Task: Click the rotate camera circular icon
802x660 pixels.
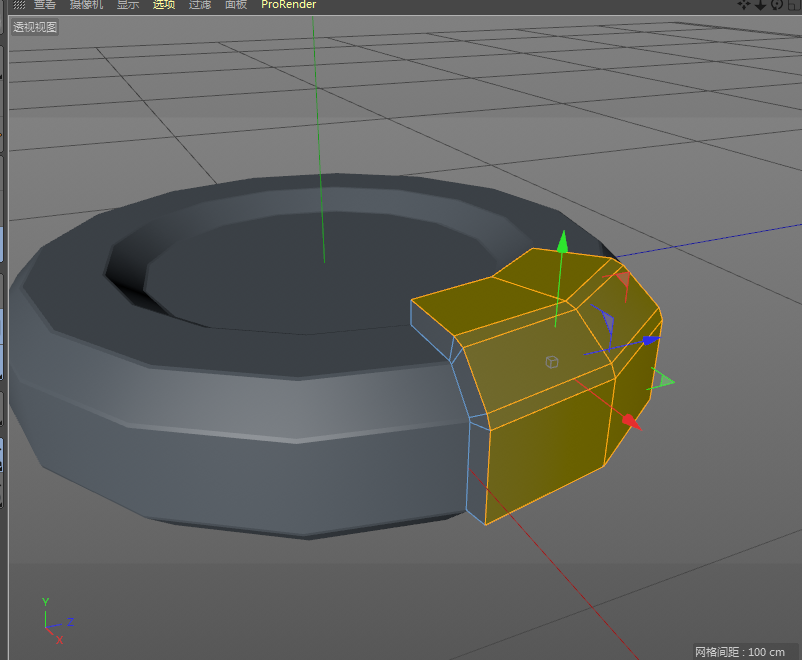Action: [x=777, y=5]
